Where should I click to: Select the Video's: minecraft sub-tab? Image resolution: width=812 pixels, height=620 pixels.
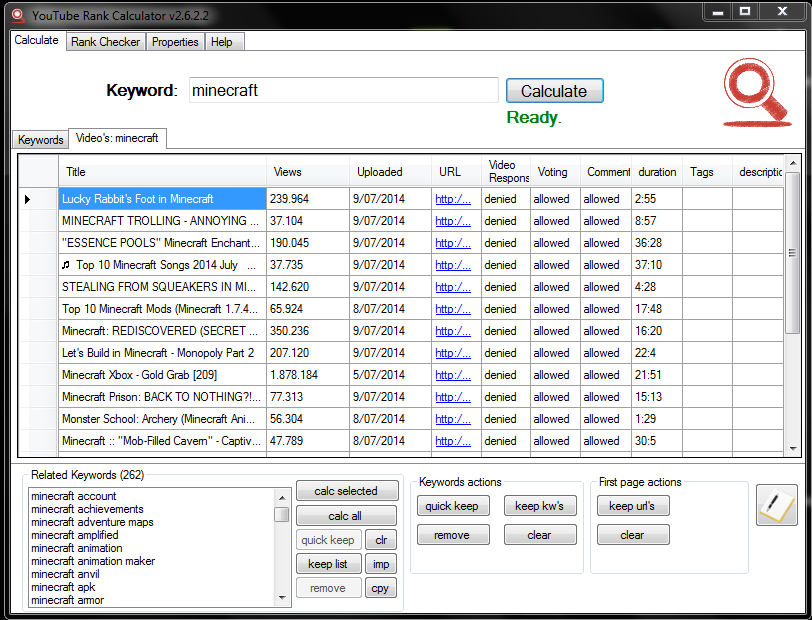point(117,138)
